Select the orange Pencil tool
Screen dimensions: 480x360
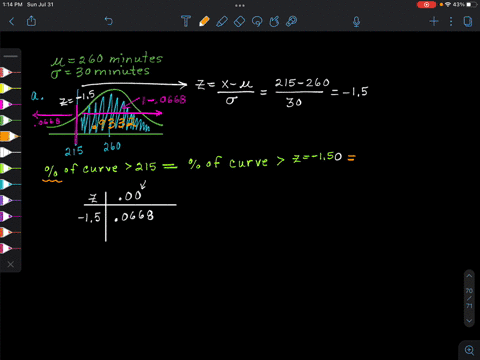click(x=204, y=21)
